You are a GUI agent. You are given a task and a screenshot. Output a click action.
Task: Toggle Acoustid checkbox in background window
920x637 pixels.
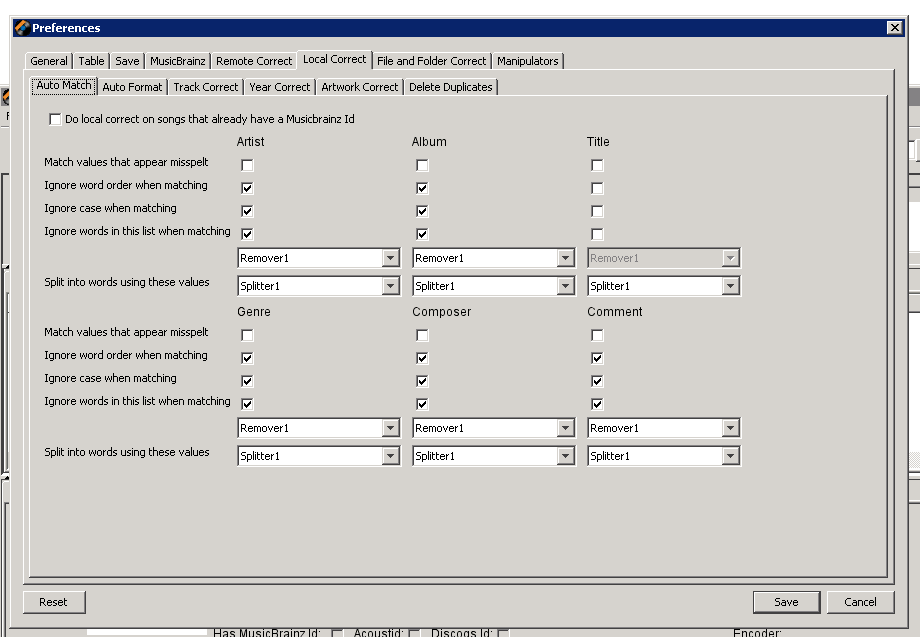414,633
